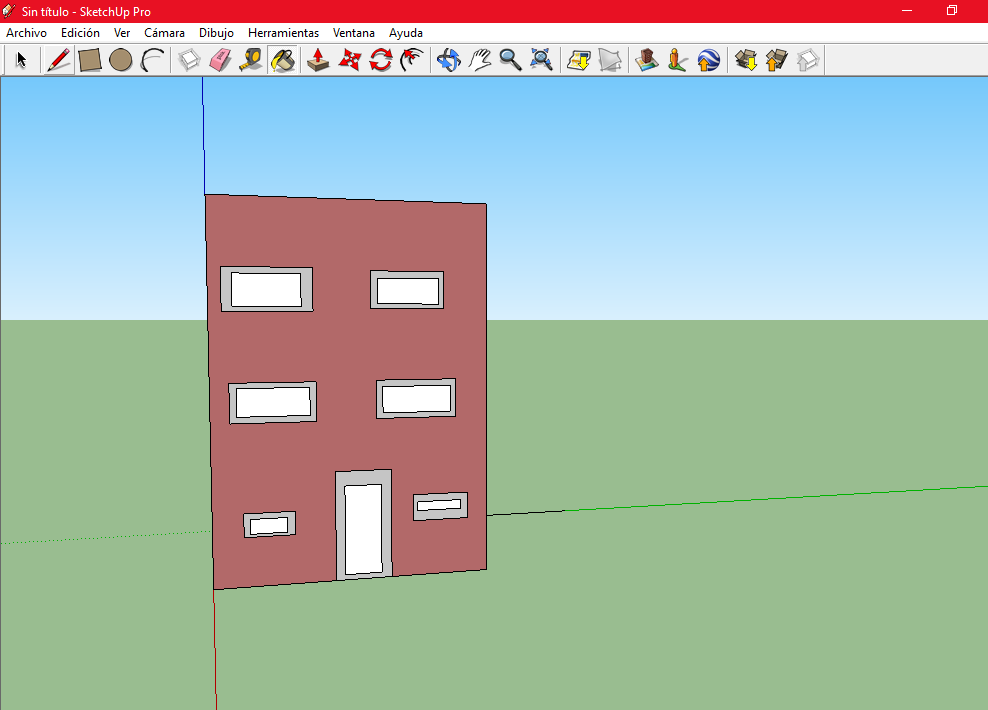Viewport: 988px width, 710px height.
Task: Activate the Line pencil tool
Action: click(x=59, y=61)
